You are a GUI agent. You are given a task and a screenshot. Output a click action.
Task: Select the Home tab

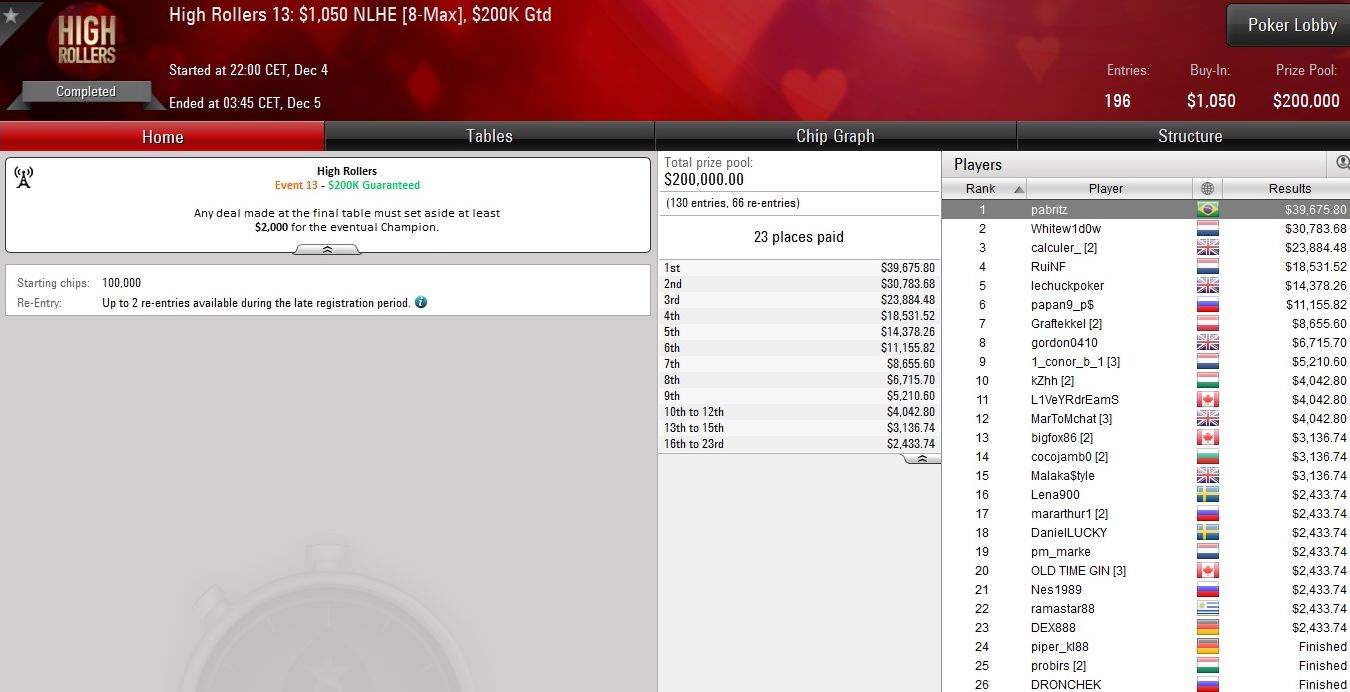[x=162, y=136]
